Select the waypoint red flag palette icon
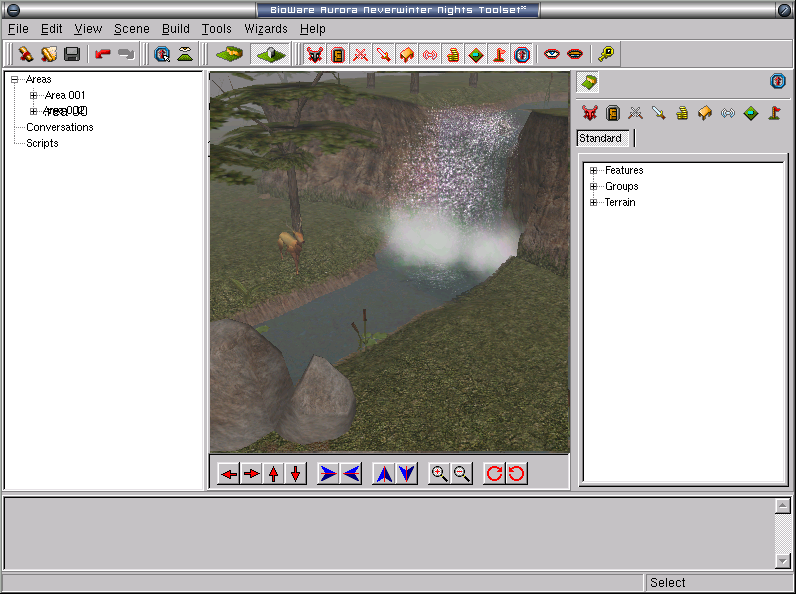The image size is (796, 594). (x=774, y=113)
